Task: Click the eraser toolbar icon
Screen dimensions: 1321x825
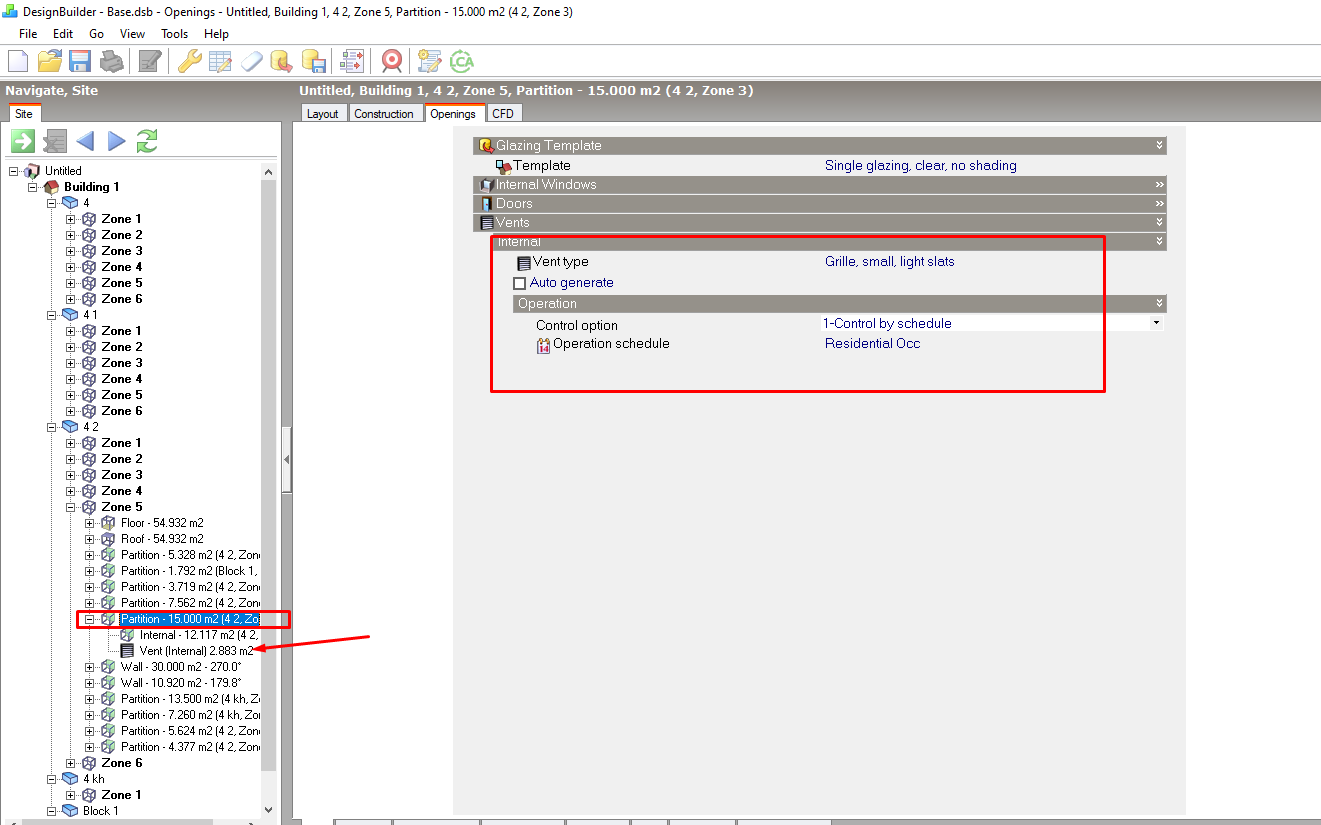Action: pyautogui.click(x=251, y=61)
